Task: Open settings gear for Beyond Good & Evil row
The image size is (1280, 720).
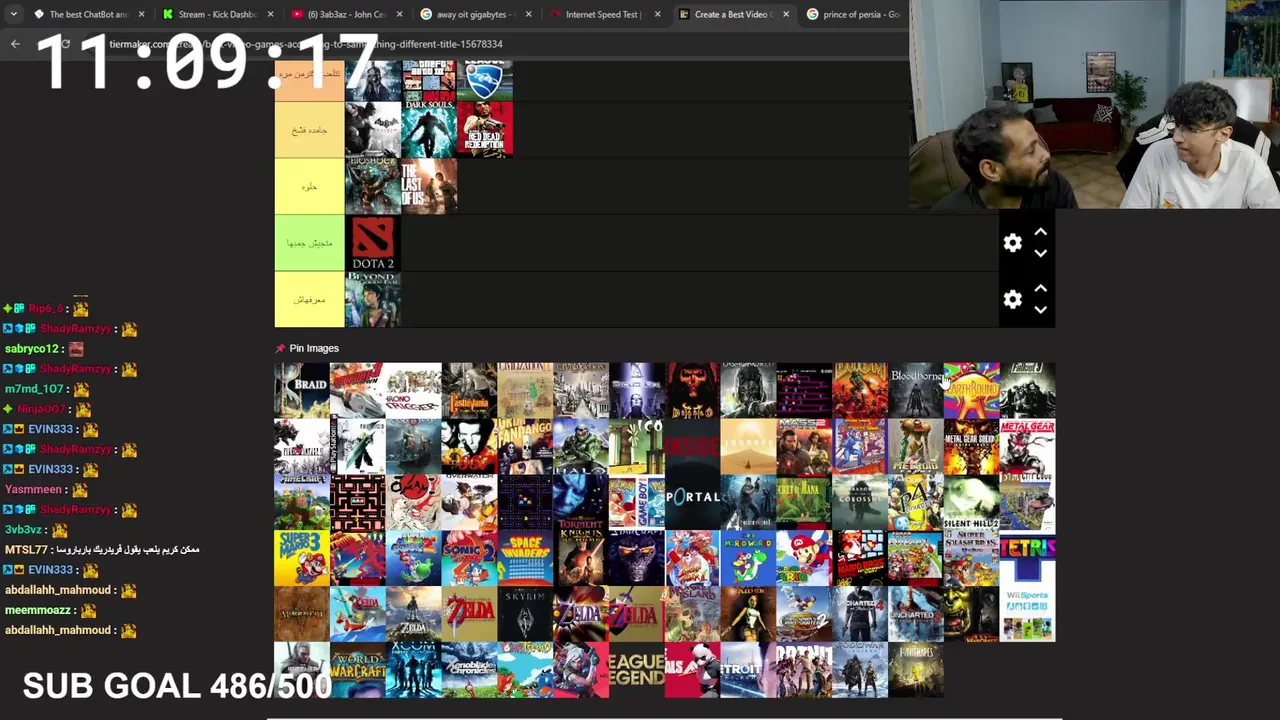Action: pos(1013,299)
